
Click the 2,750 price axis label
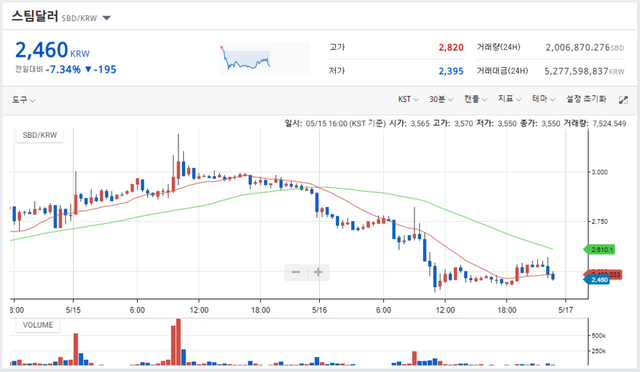600,221
